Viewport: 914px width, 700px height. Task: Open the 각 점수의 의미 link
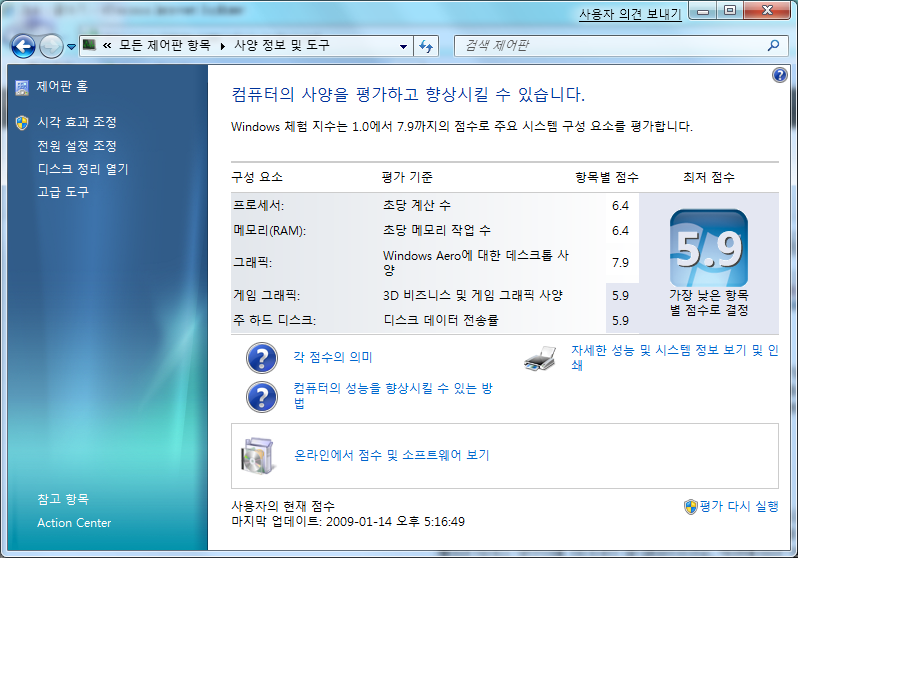333,357
